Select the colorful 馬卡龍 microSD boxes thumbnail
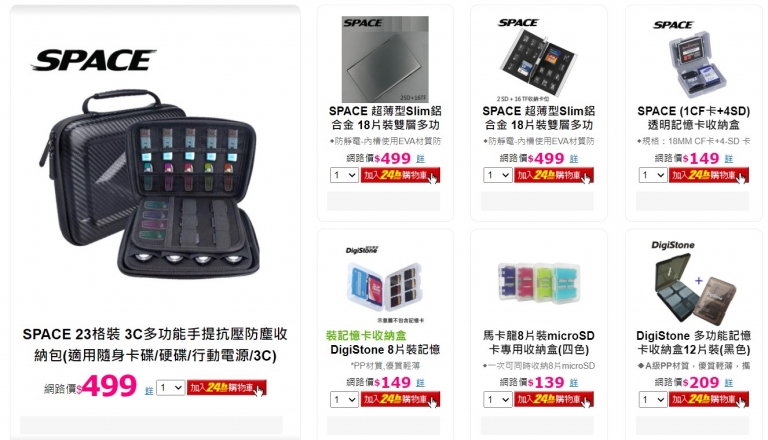Image resolution: width=768 pixels, height=440 pixels. (538, 283)
